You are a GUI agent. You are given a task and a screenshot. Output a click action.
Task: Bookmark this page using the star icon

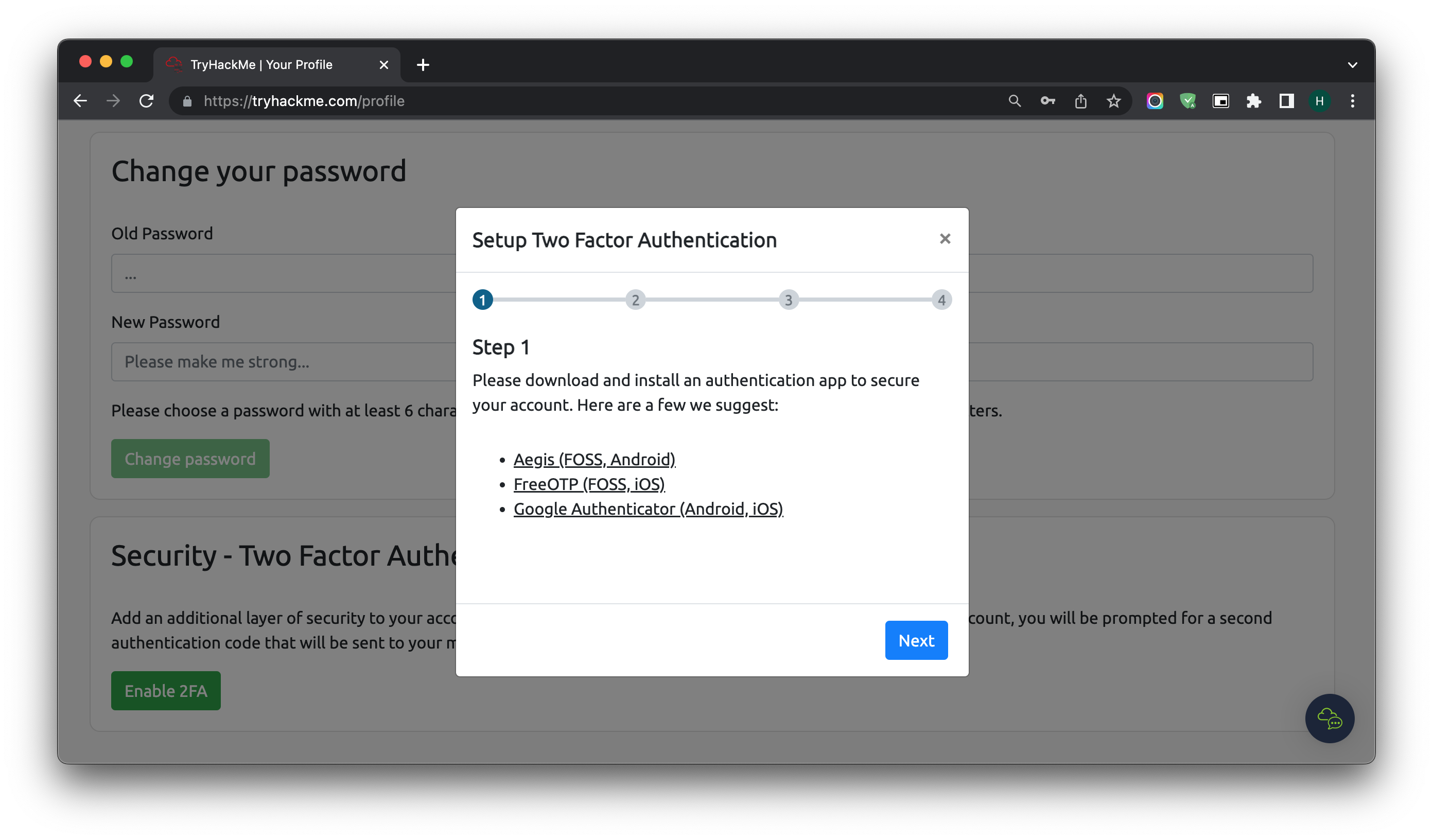click(1113, 101)
